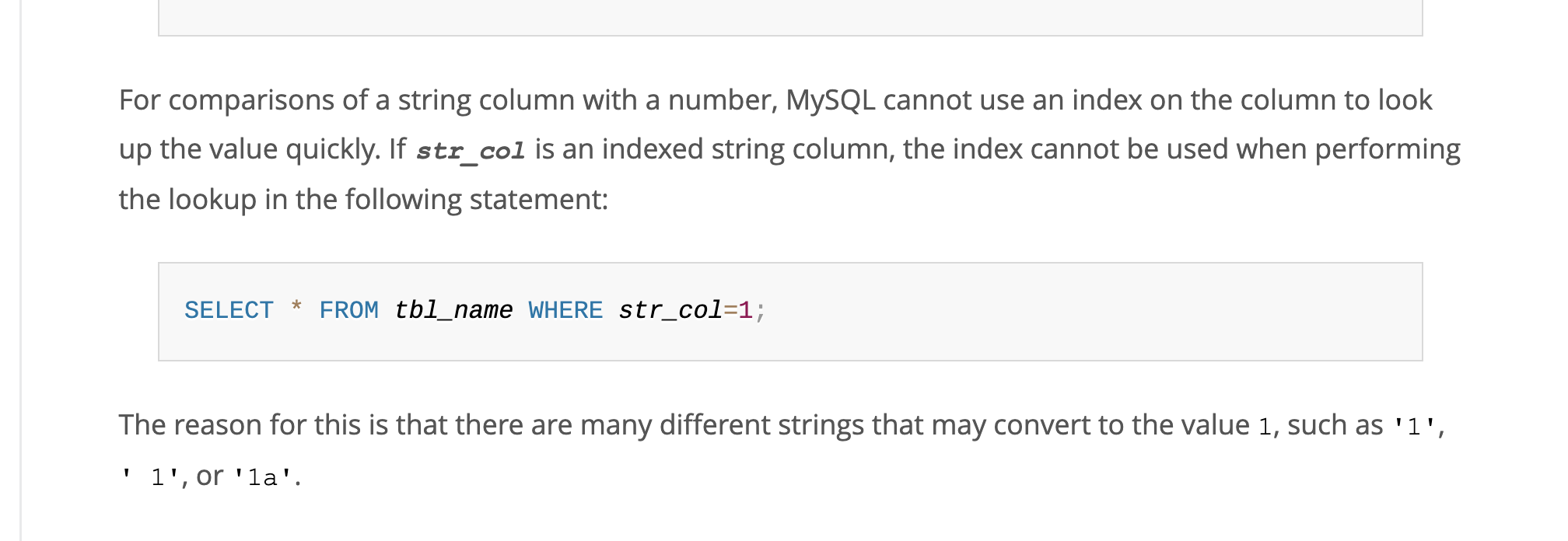Screen dimensions: 1568x541
Task: Click tbl_name in the SQL statement
Action: point(453,310)
